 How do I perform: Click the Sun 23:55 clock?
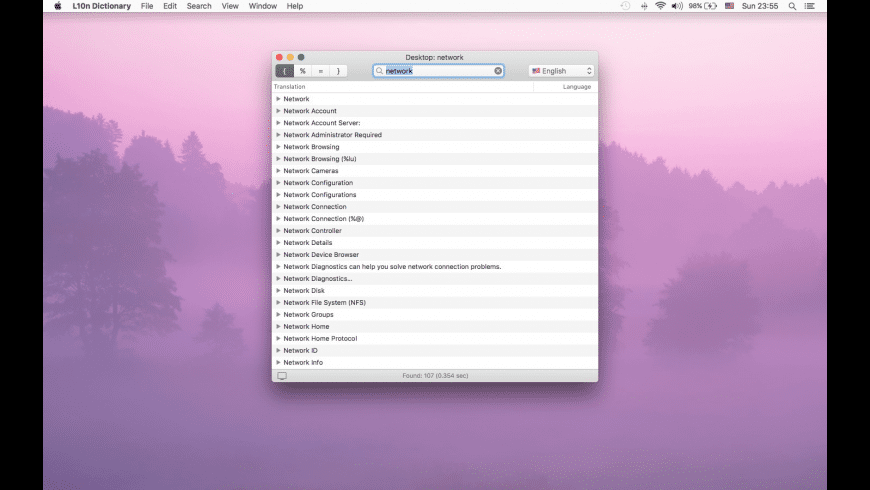tap(760, 6)
